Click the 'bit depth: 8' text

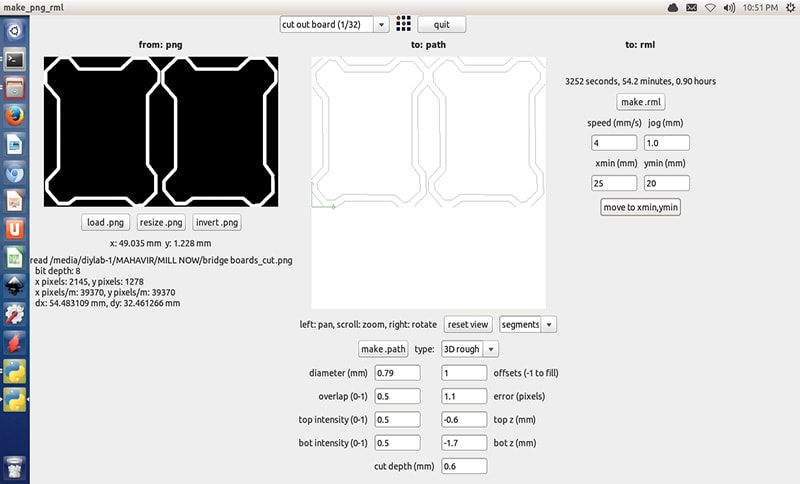(x=57, y=271)
